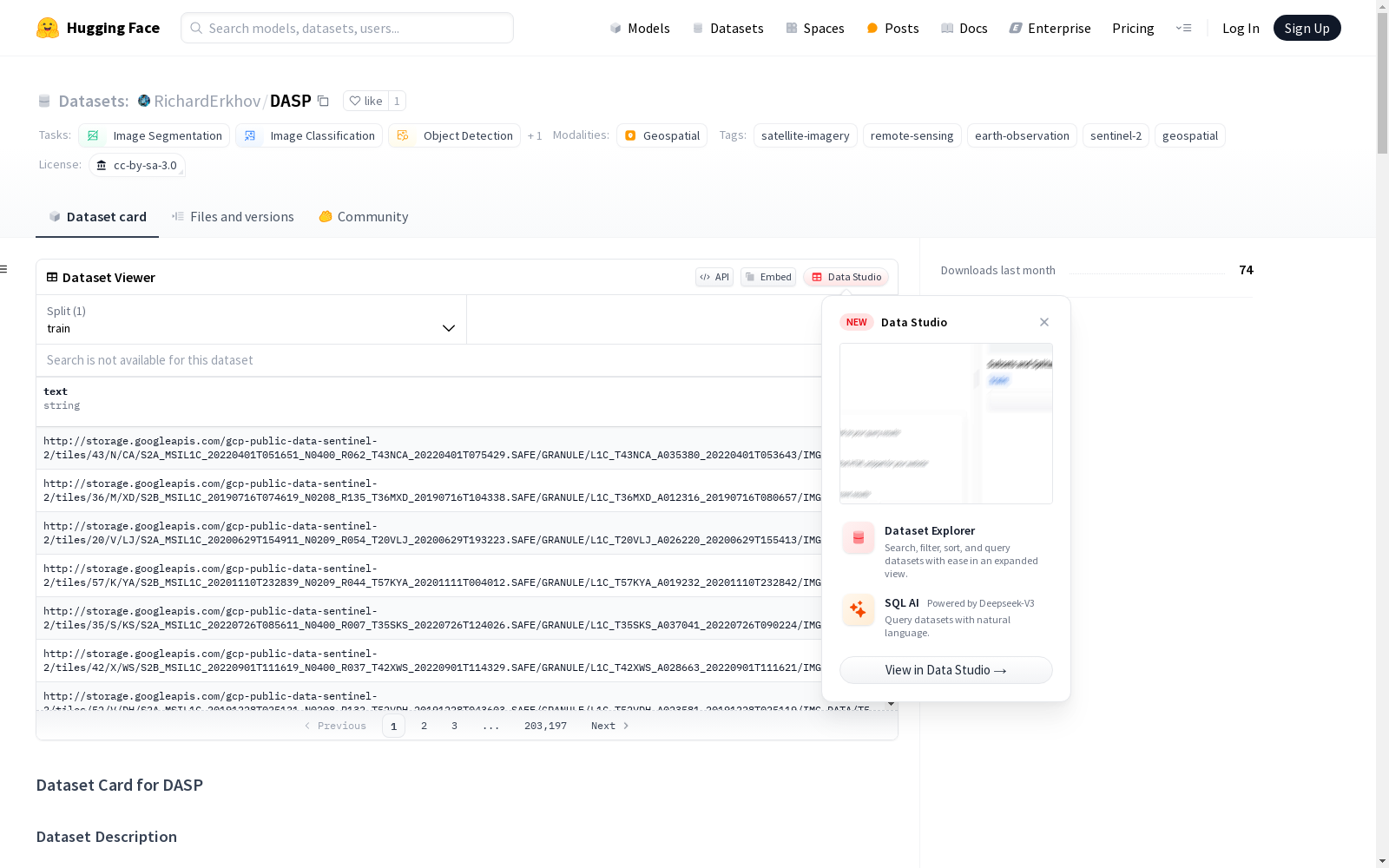
Task: Select the Image Segmentation task tag
Action: [155, 135]
